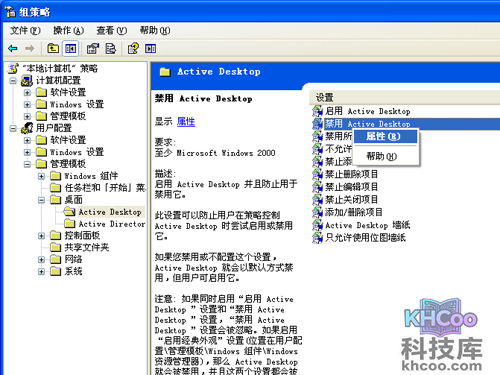Expand the 系统 node

(41, 272)
